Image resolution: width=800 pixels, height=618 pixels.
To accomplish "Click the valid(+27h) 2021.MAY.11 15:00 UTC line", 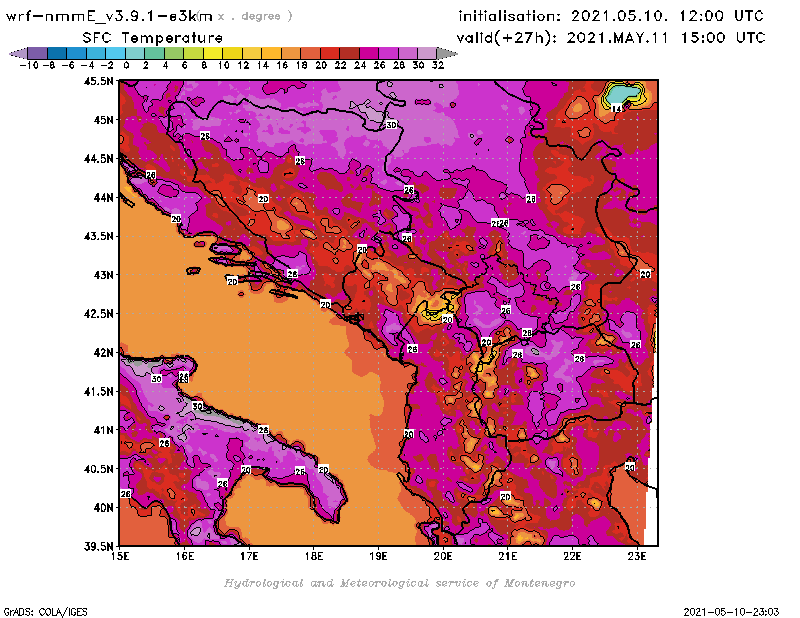I will (x=611, y=38).
